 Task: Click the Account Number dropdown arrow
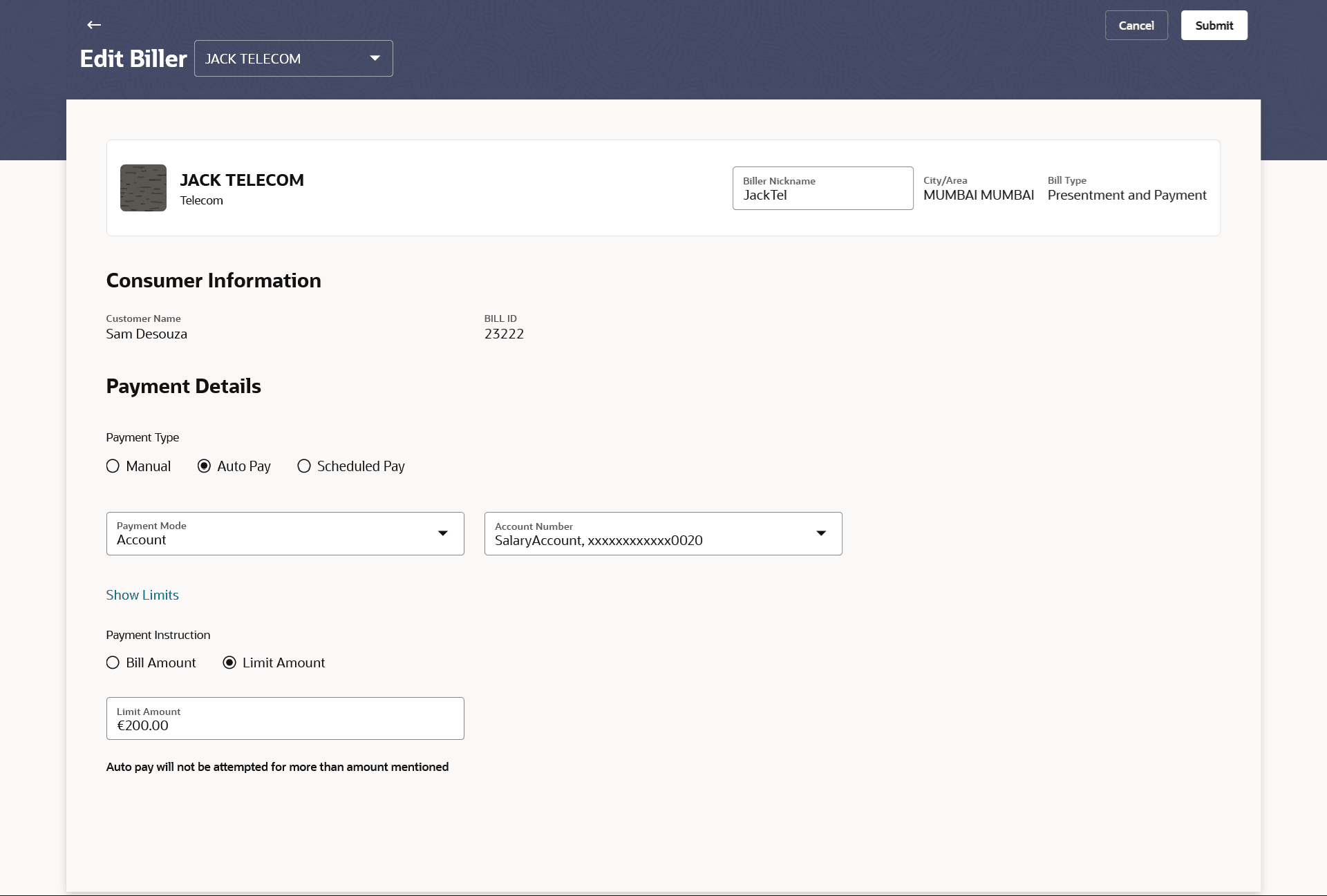pos(821,533)
